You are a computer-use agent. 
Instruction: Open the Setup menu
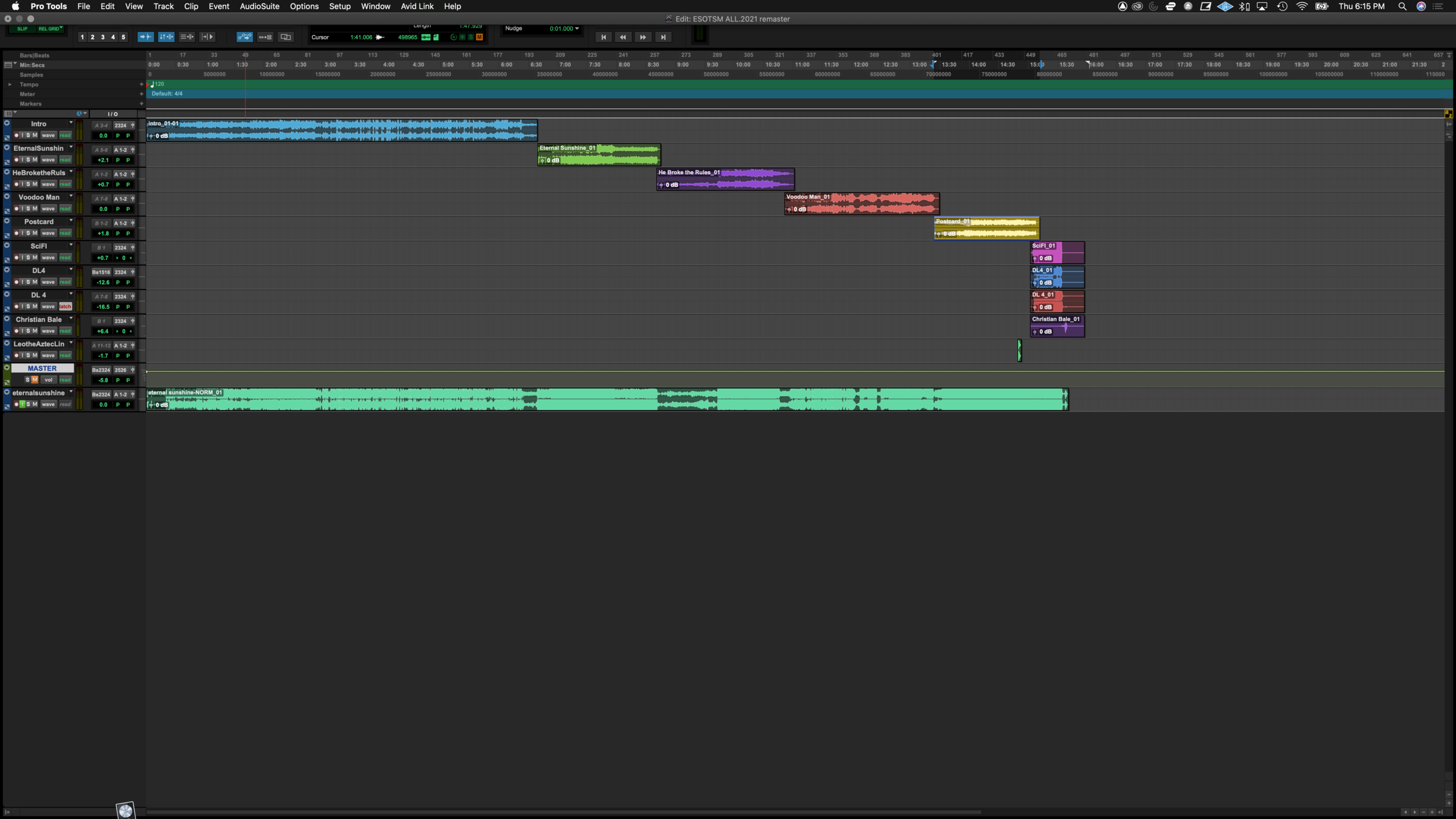[340, 6]
